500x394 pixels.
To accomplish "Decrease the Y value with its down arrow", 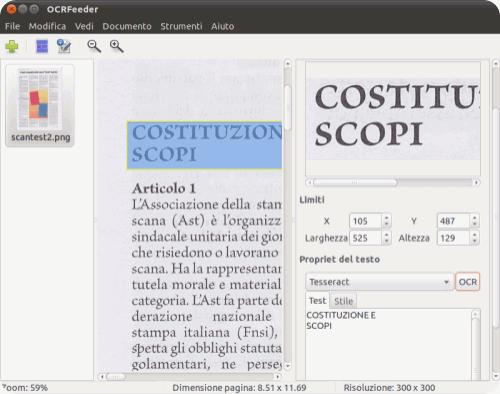I will point(474,224).
